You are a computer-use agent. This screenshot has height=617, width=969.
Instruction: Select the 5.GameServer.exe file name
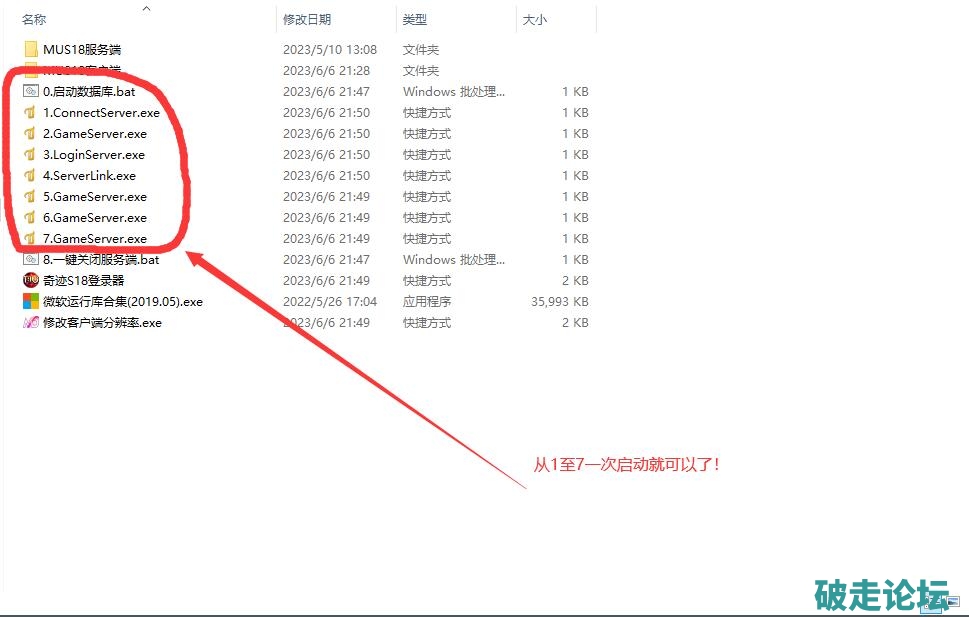tap(94, 196)
